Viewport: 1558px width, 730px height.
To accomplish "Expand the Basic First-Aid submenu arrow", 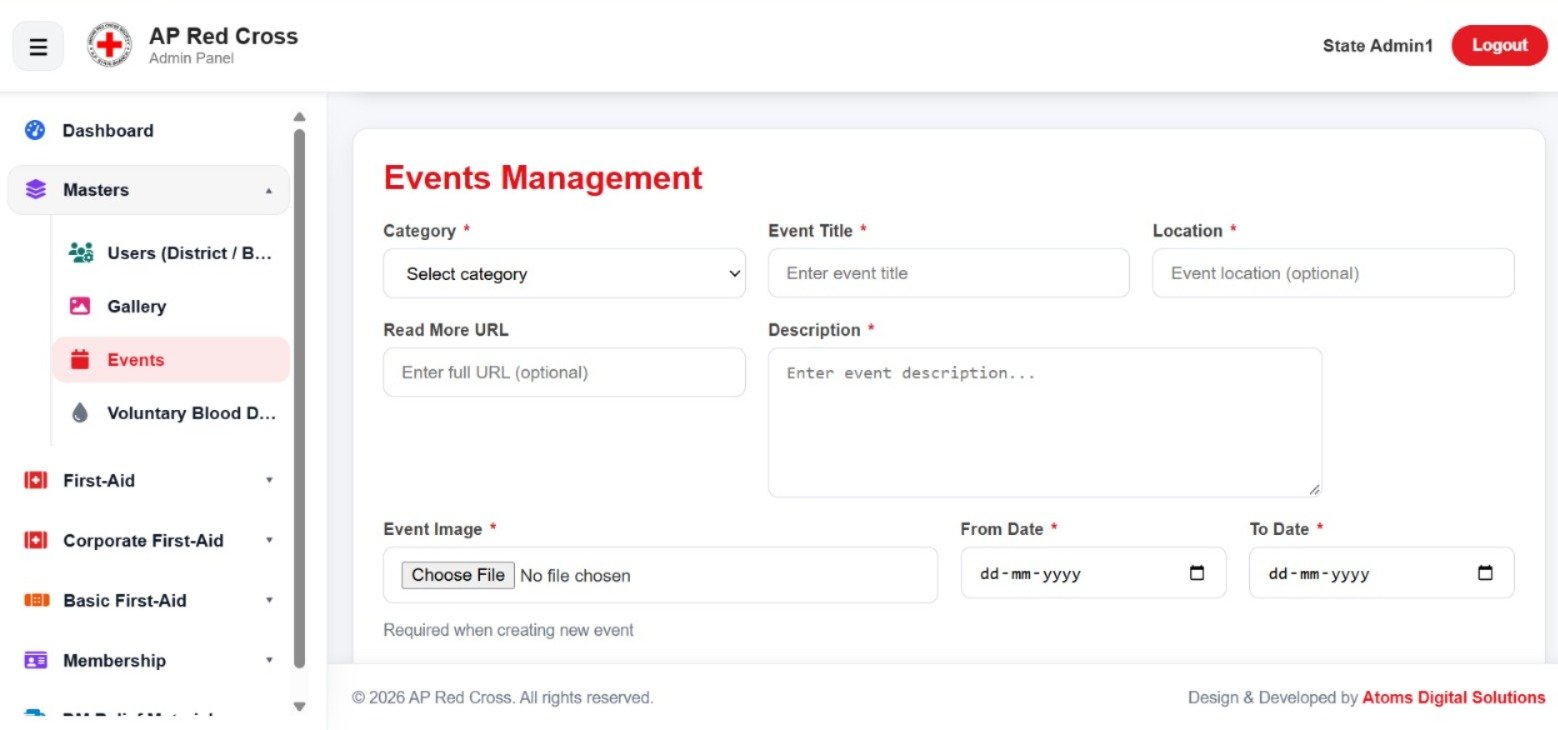I will click(268, 600).
